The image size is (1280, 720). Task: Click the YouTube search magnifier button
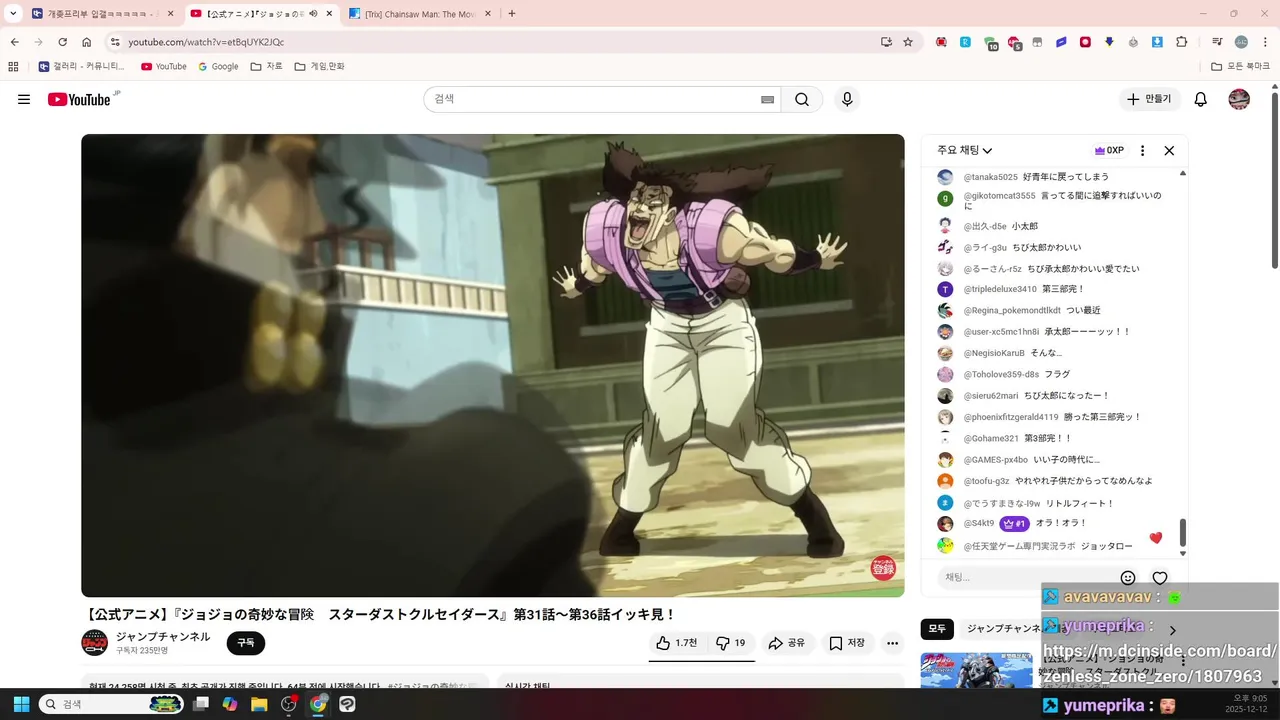coord(802,99)
